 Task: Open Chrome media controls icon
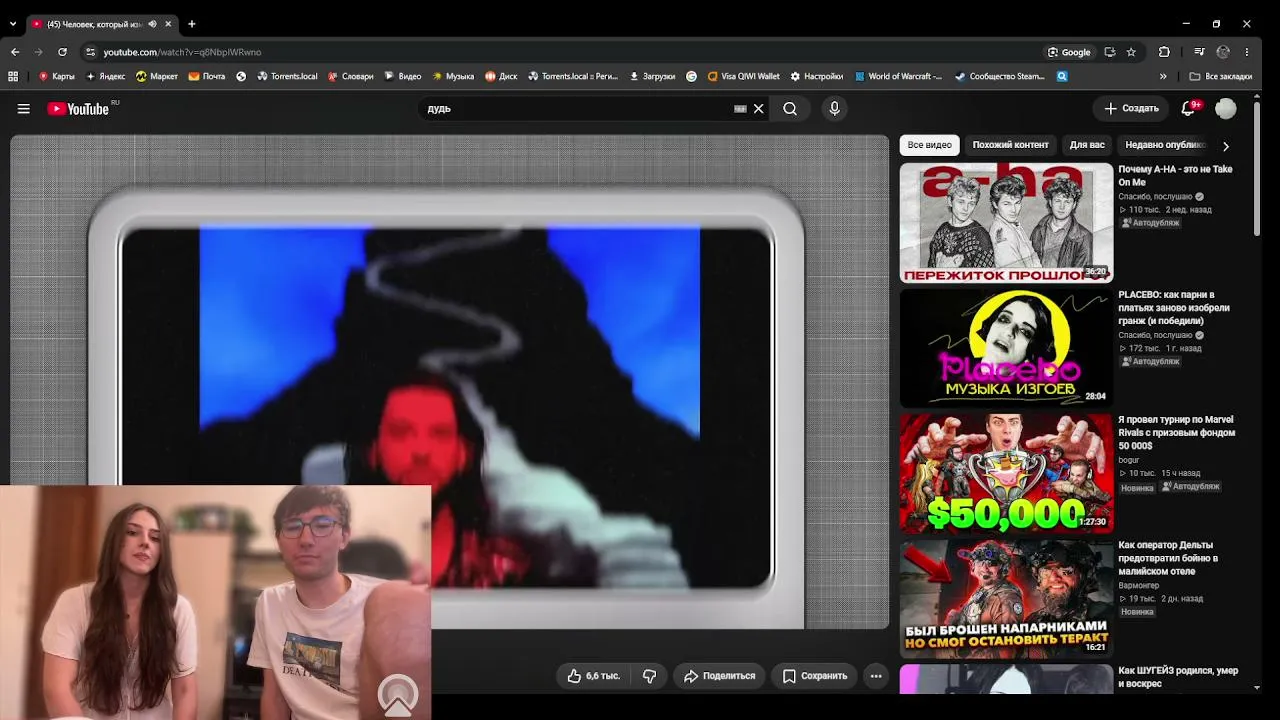click(1199, 52)
